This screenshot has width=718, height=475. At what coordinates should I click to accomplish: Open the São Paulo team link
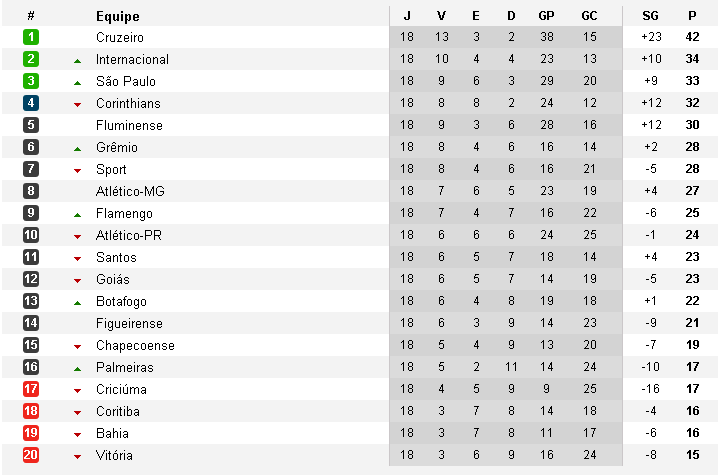pos(126,81)
